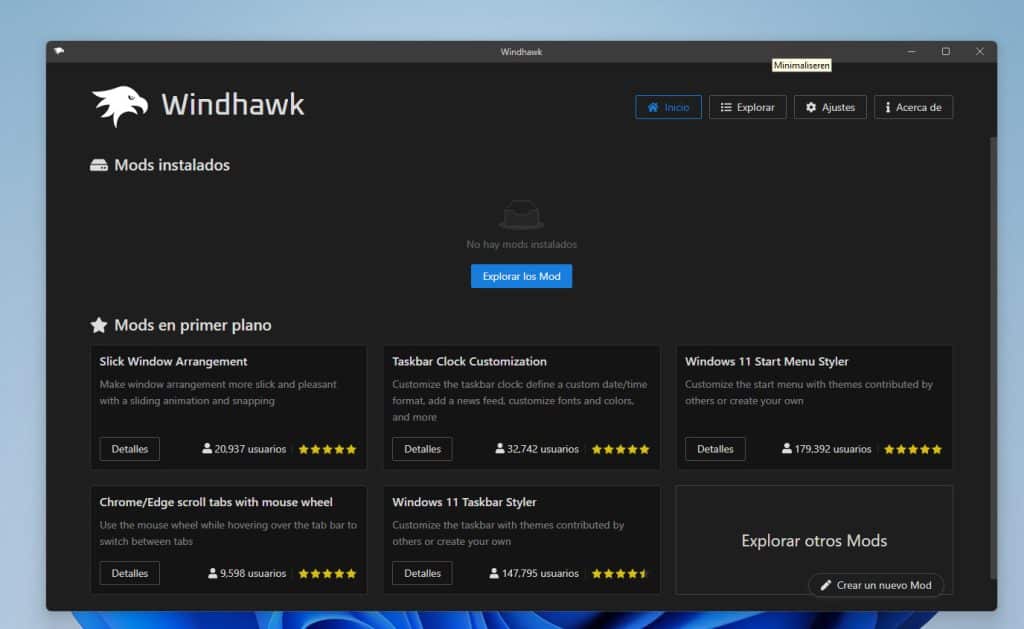Viewport: 1024px width, 629px height.
Task: Click user icon beside 179,392 usuarios
Action: point(787,449)
